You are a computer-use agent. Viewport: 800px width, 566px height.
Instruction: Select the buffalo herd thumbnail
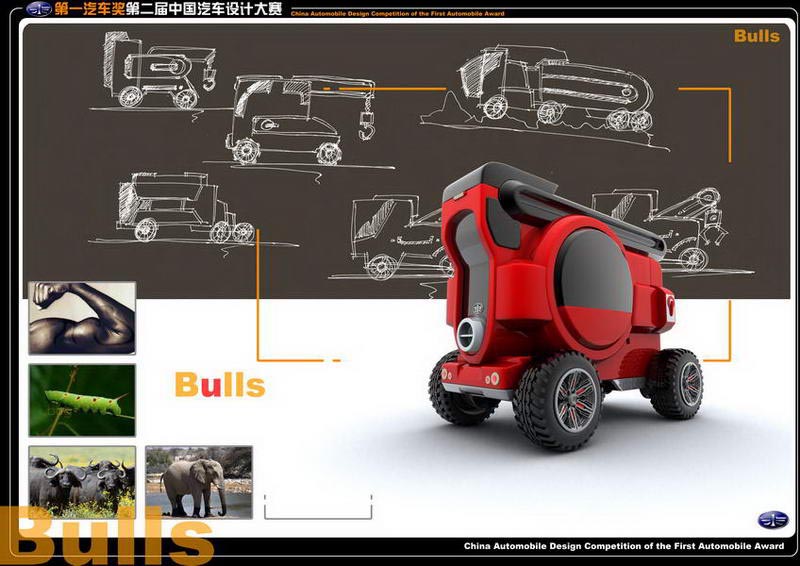click(x=81, y=481)
